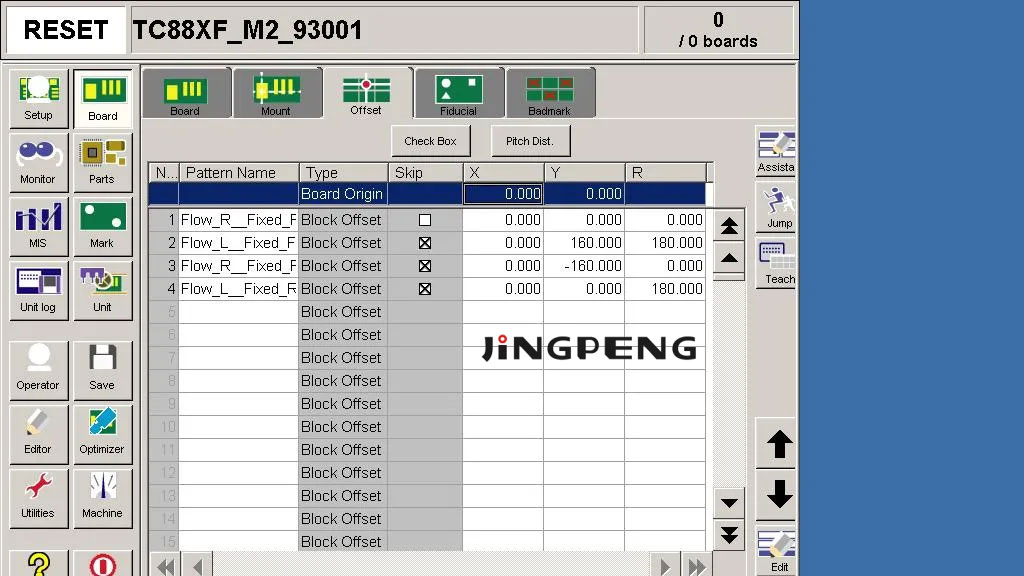Select the Offset tab
1024x576 pixels.
(367, 93)
